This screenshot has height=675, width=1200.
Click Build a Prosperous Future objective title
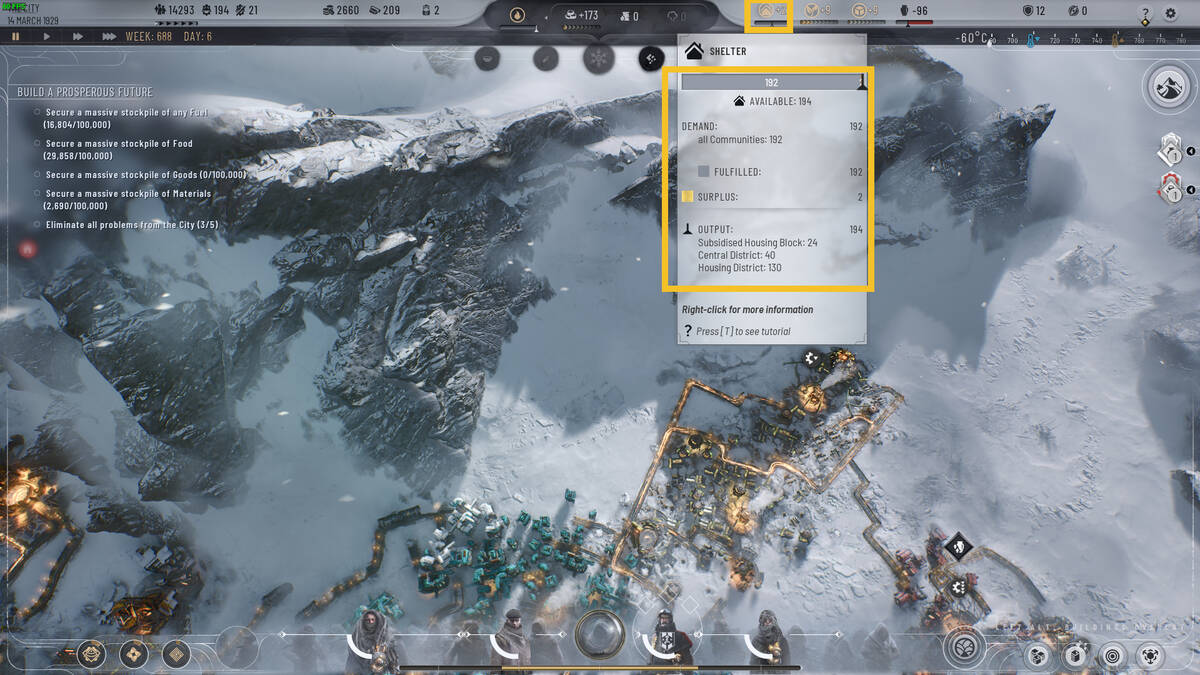[85, 93]
